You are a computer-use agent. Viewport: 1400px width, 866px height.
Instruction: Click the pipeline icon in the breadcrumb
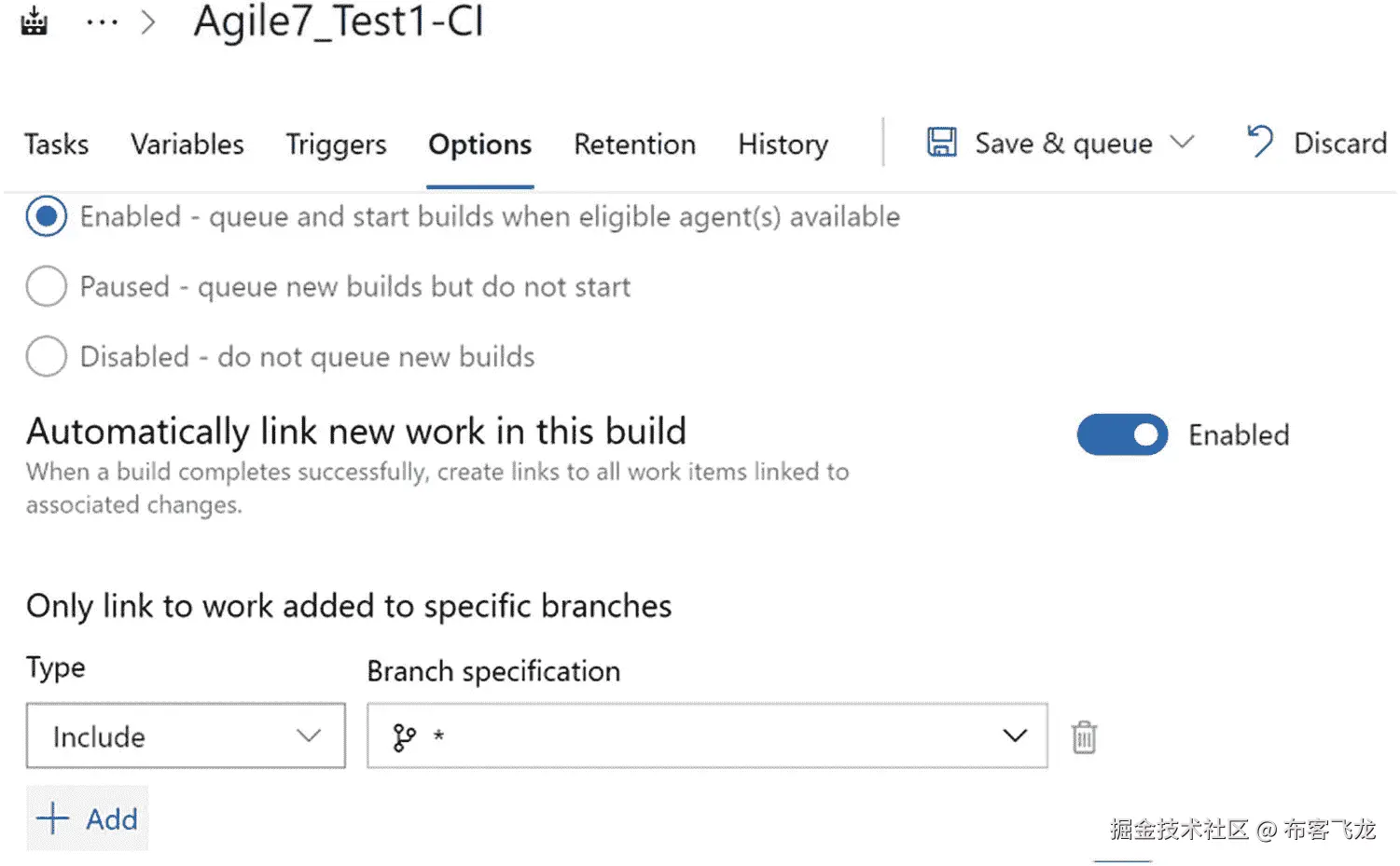(x=34, y=21)
